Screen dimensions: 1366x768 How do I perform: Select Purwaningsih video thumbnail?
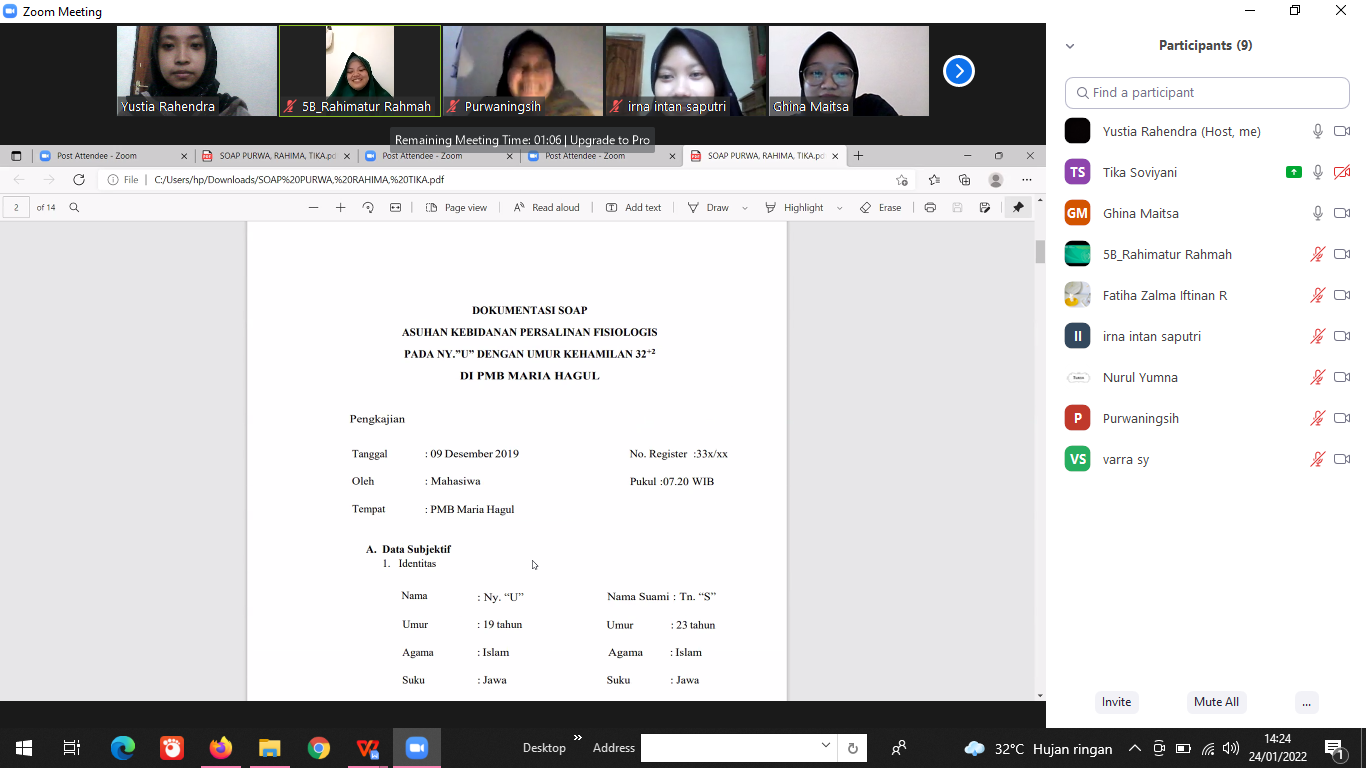pyautogui.click(x=522, y=71)
